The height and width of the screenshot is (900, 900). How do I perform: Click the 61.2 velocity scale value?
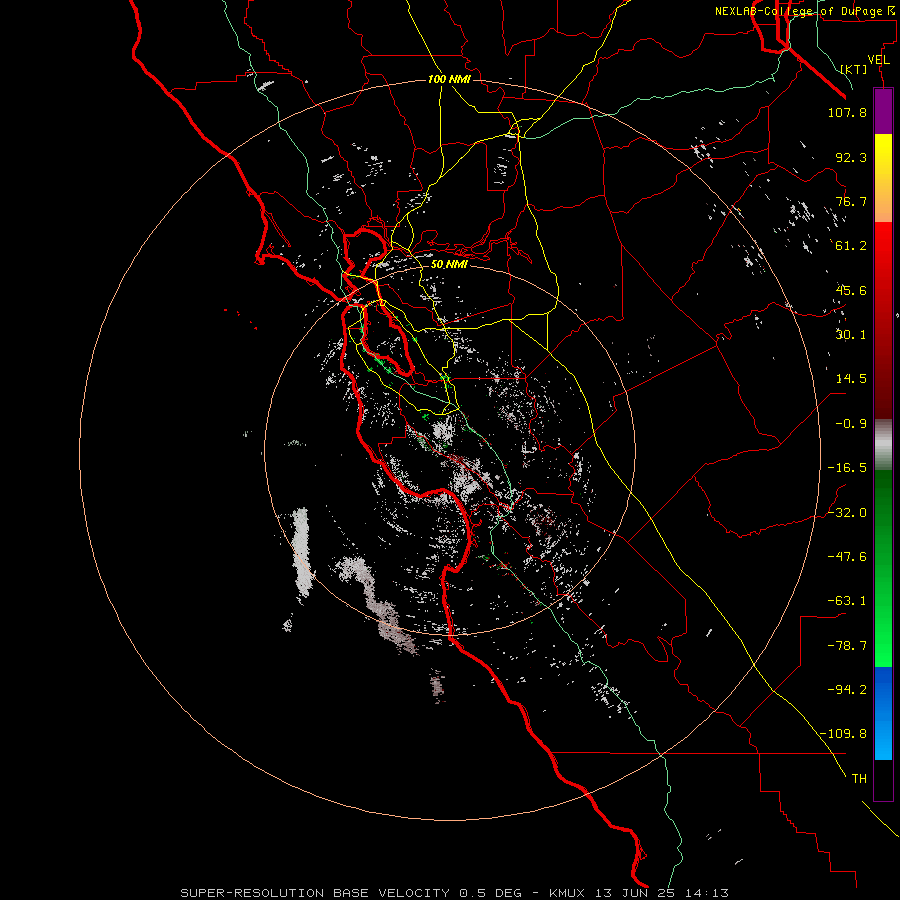click(851, 246)
